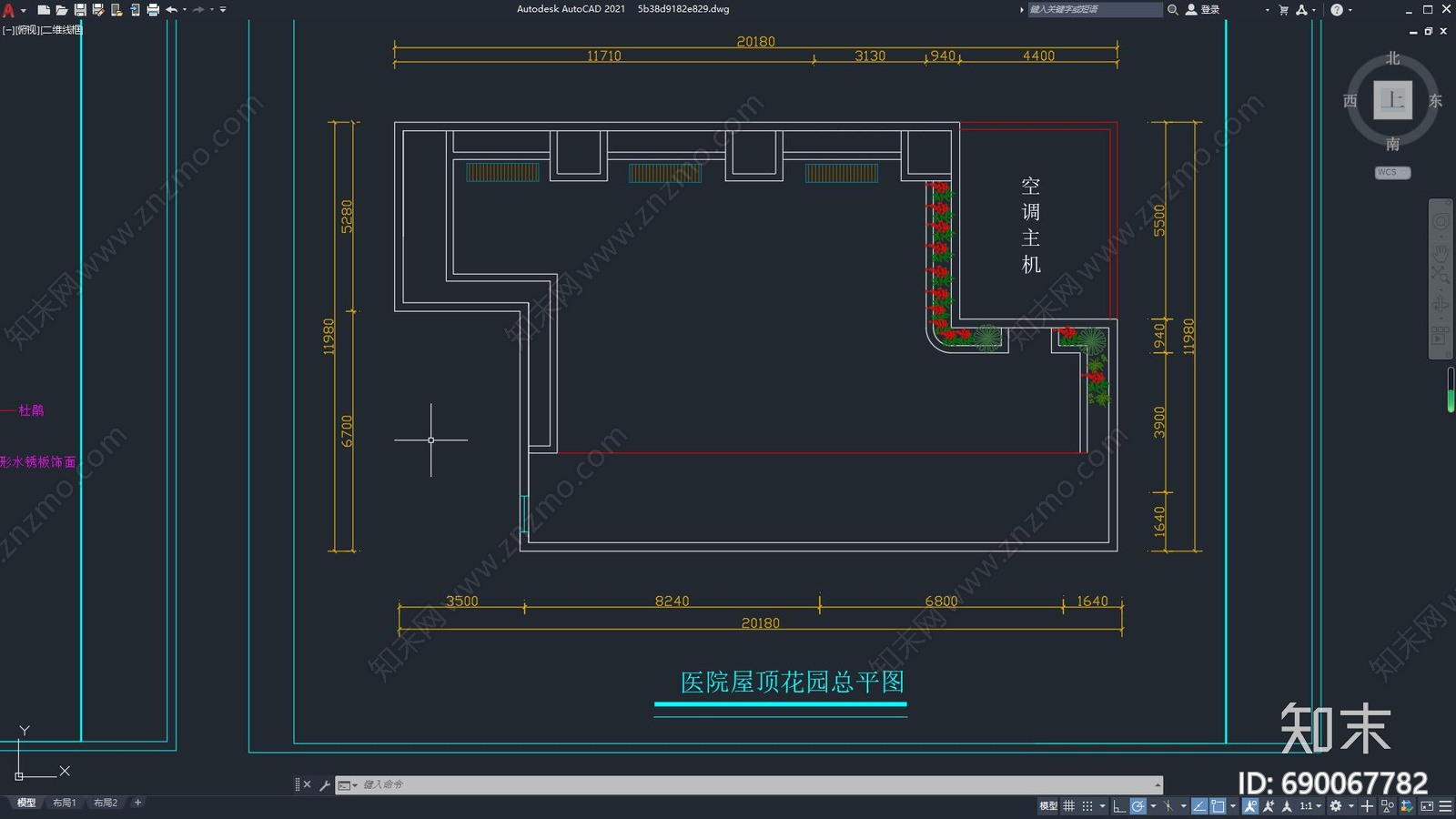The width and height of the screenshot is (1456, 819).
Task: Click the annotation scale auto-add icon
Action: pyautogui.click(x=1269, y=805)
